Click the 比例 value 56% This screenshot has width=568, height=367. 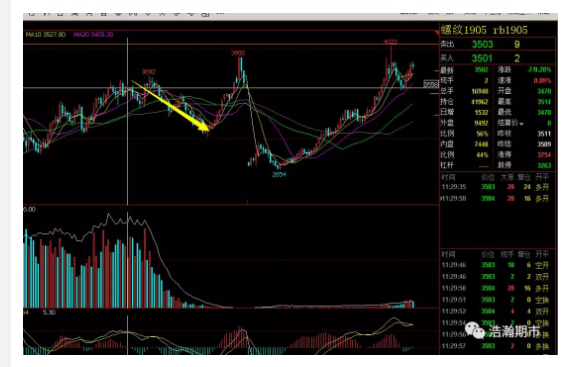[482, 134]
